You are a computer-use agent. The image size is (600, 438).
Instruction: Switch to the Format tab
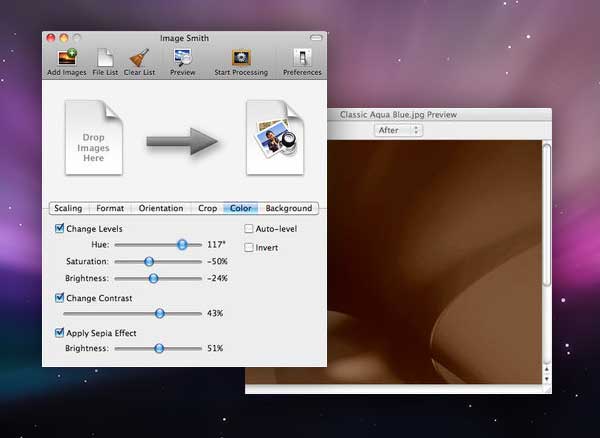click(x=110, y=208)
